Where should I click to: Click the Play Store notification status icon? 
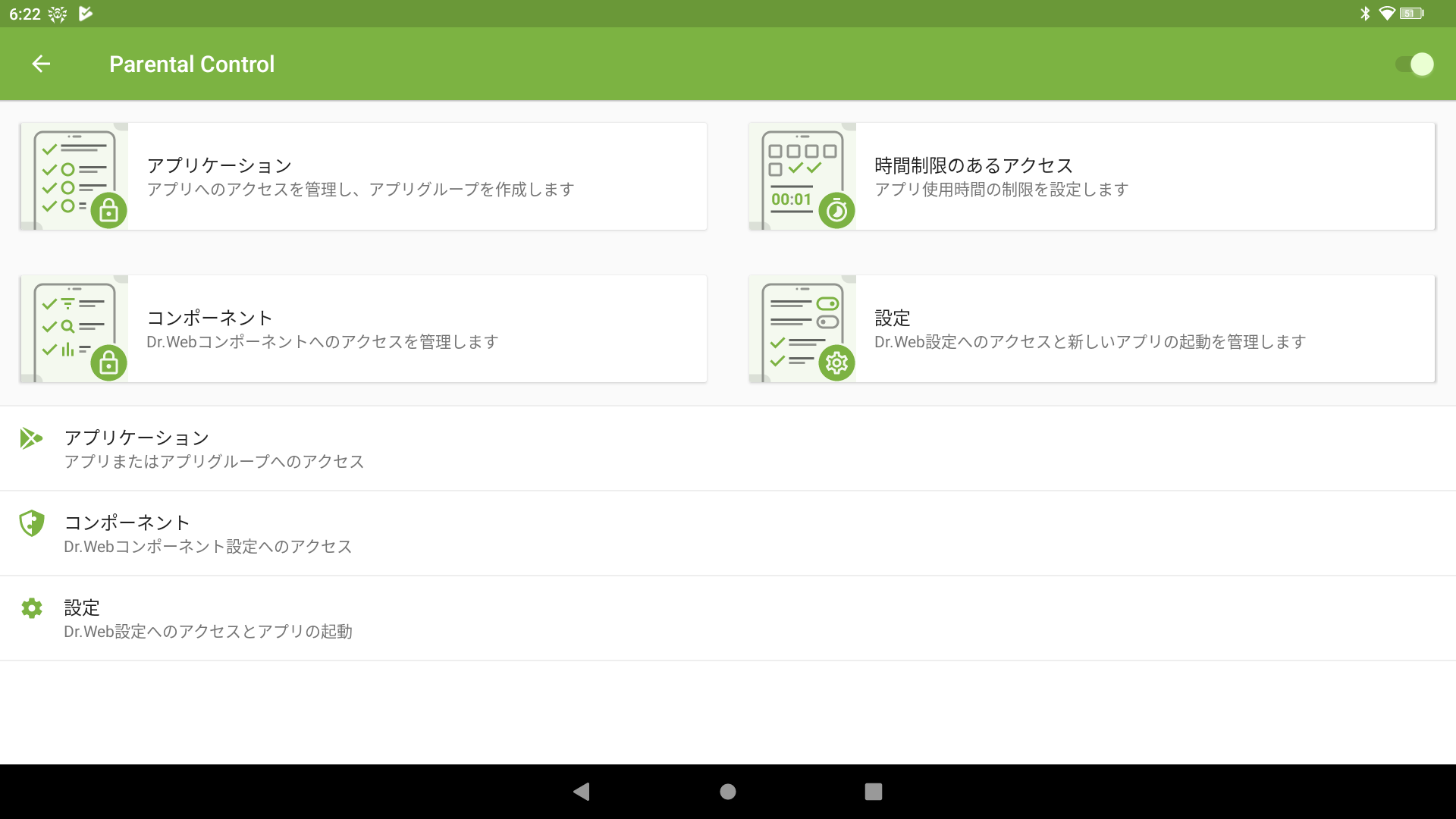click(x=85, y=14)
